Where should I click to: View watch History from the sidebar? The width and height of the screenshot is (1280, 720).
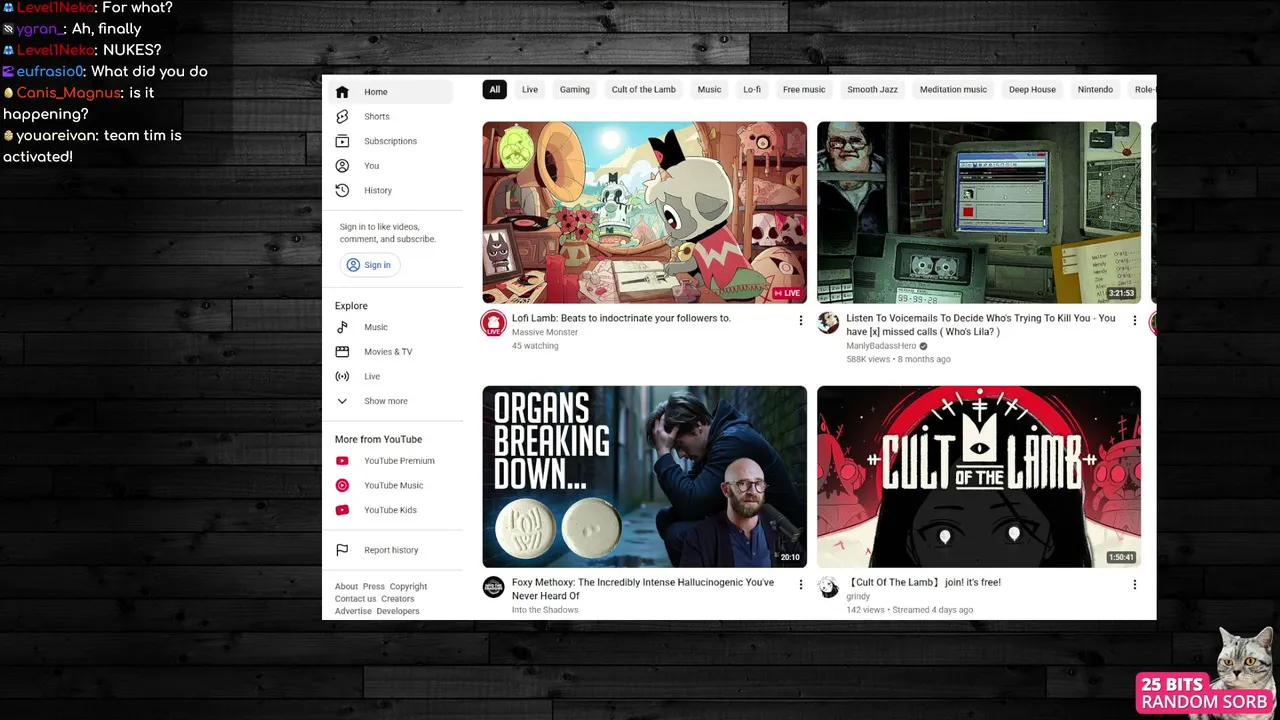click(391, 190)
